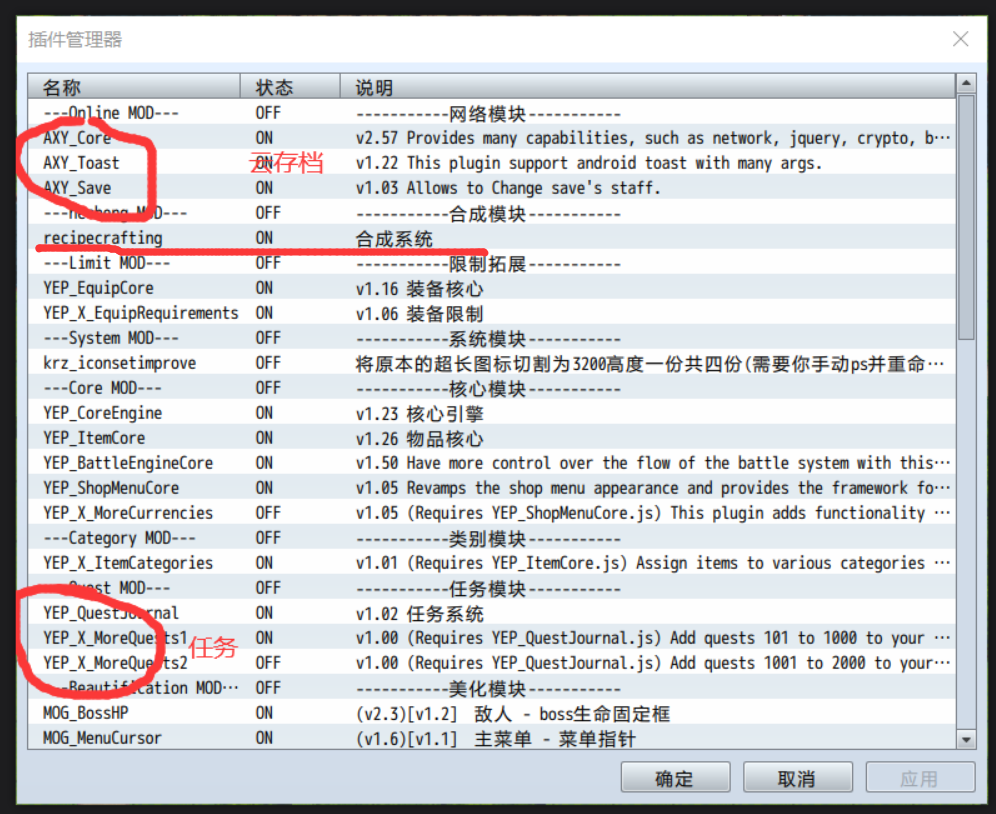Select the MOG_MenuCursor plugin row
This screenshot has width=996, height=814.
coord(492,738)
